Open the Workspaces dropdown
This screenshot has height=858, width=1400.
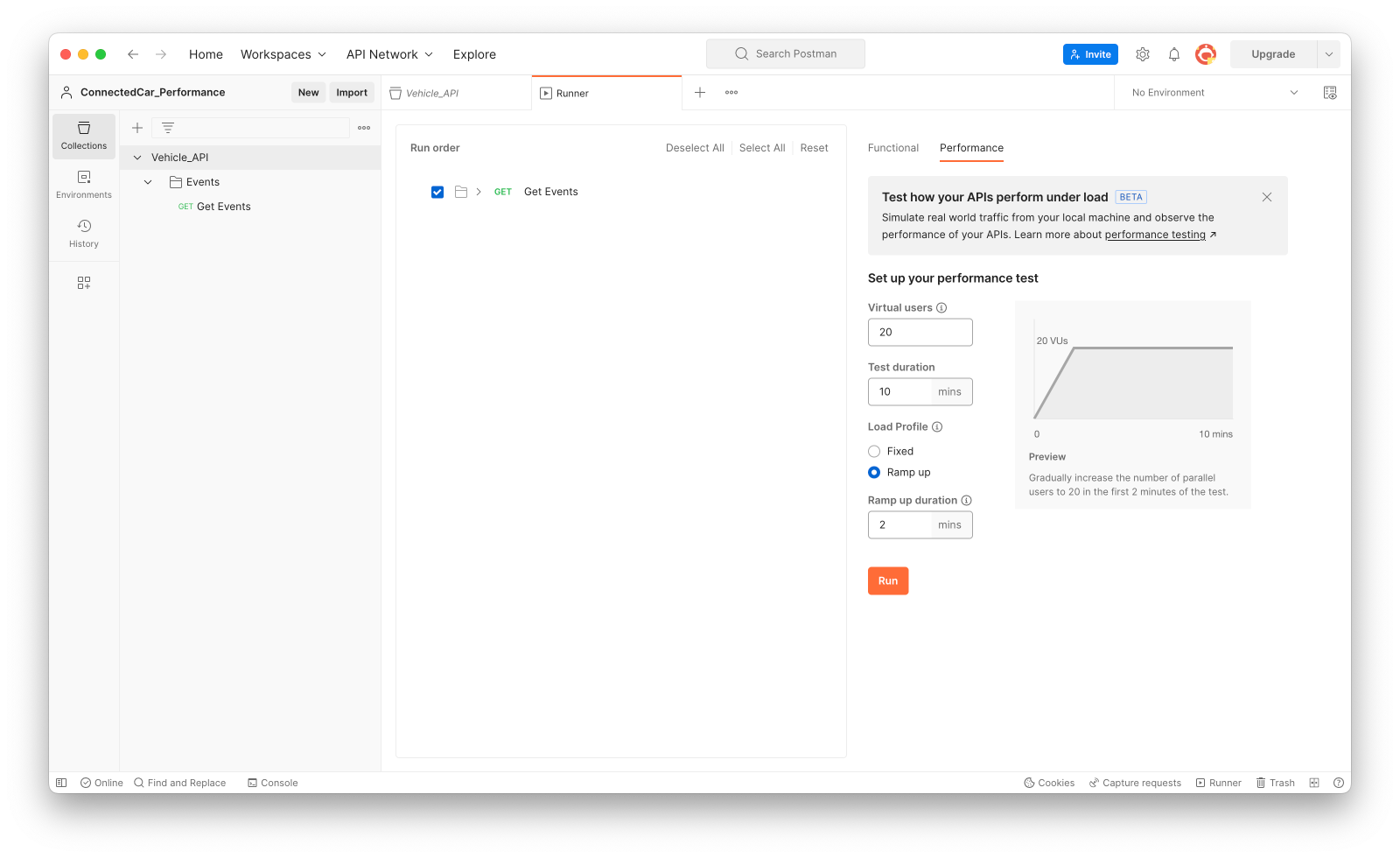283,54
